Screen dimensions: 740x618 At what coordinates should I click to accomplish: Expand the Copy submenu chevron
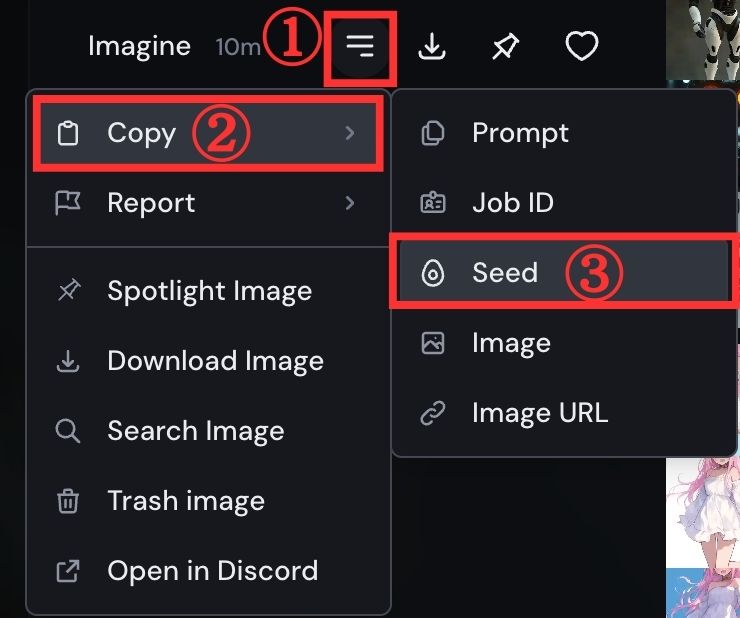click(349, 133)
